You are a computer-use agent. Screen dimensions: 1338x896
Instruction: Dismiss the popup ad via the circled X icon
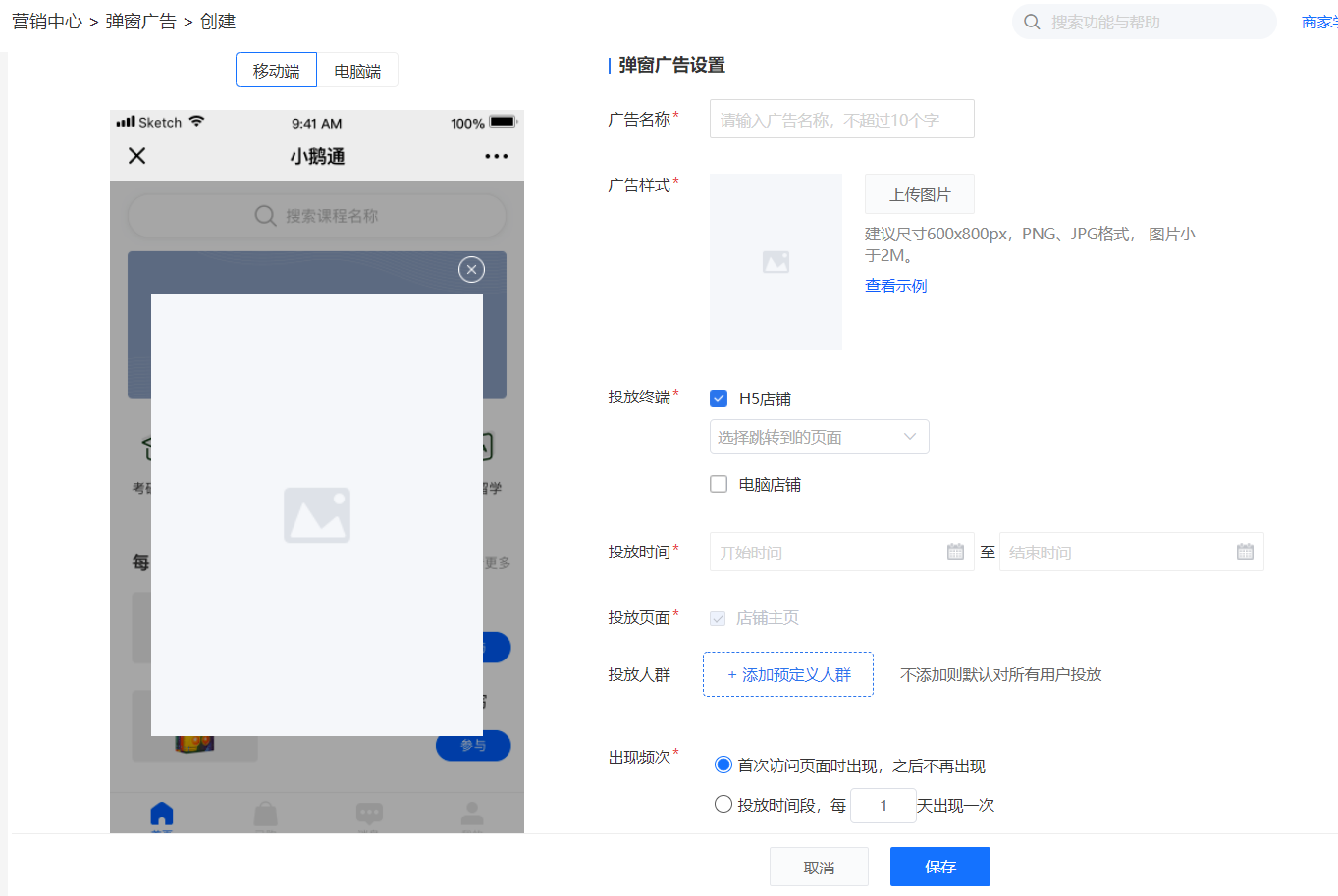coord(472,269)
